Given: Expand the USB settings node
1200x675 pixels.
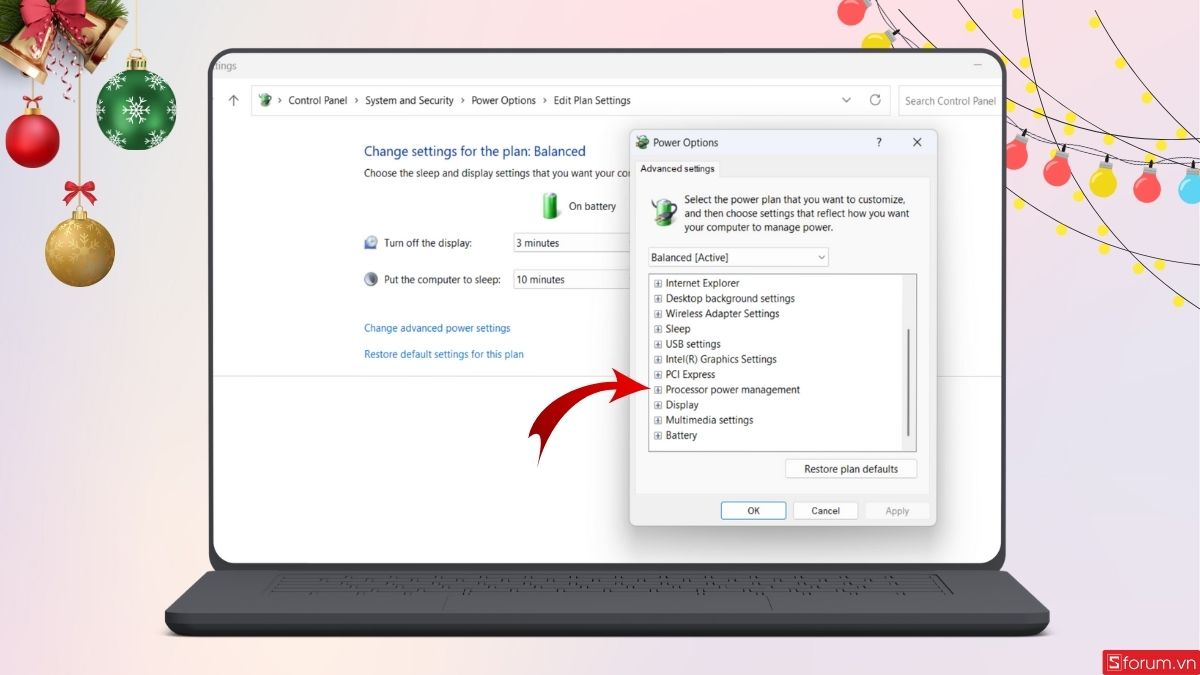Looking at the screenshot, I should pyautogui.click(x=658, y=344).
